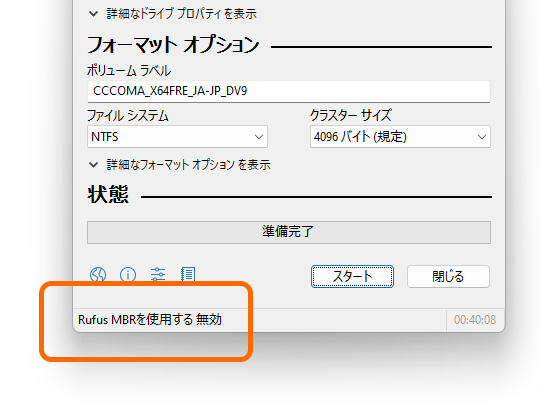Expand 詳細なフォーマット オプション を表示 section
The height and width of the screenshot is (405, 540).
click(x=179, y=165)
